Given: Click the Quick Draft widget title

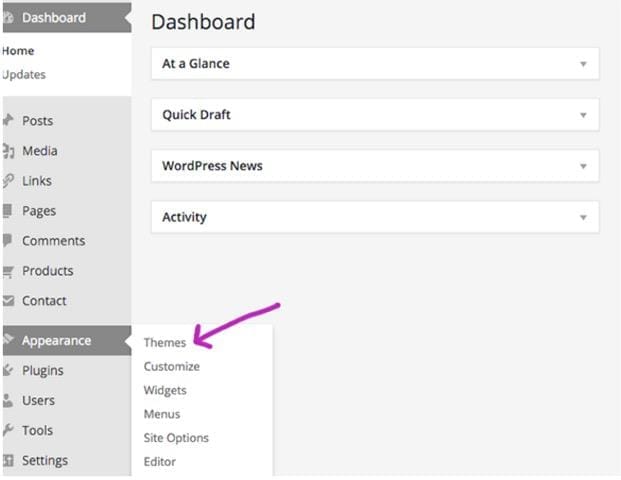Looking at the screenshot, I should click(x=196, y=115).
